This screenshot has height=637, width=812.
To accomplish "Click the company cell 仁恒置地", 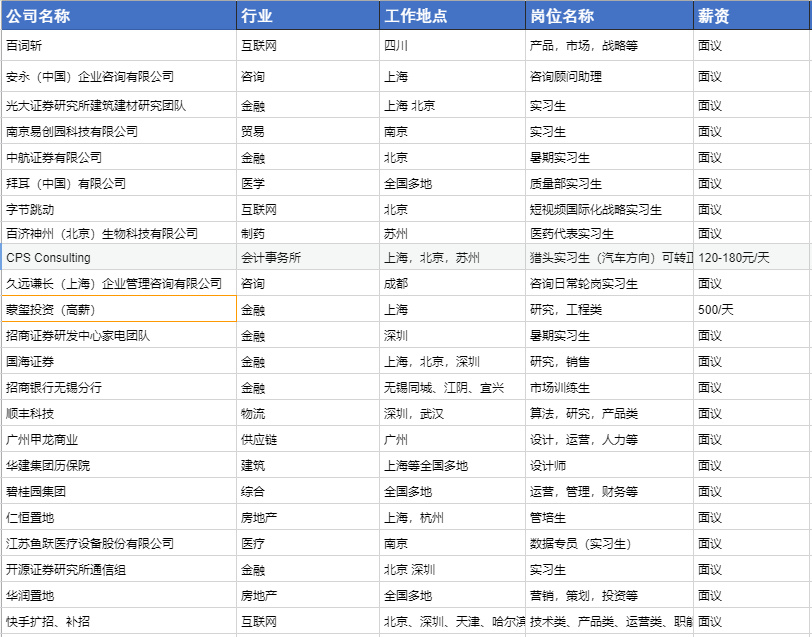I will [x=119, y=517].
